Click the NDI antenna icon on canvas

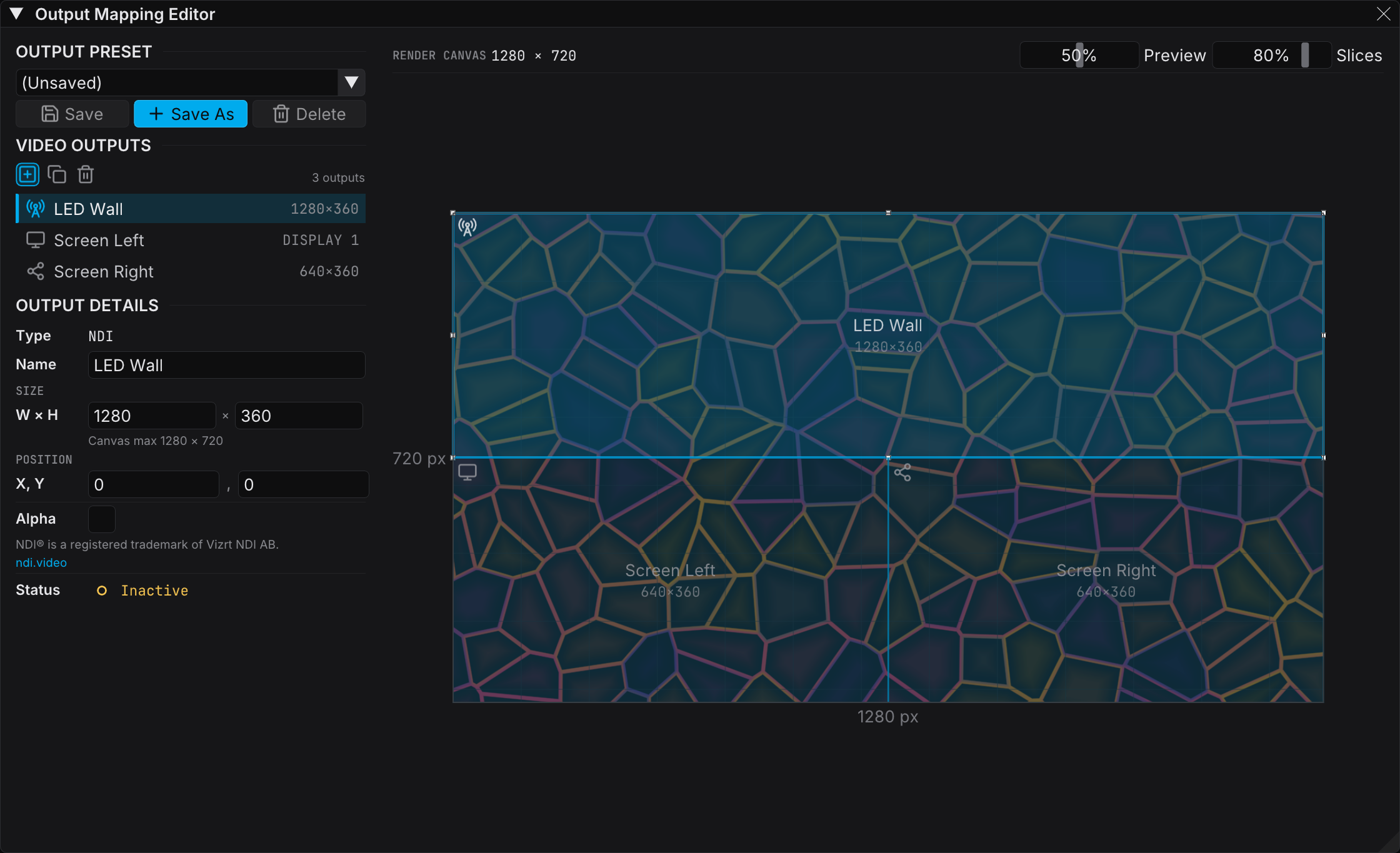[467, 227]
